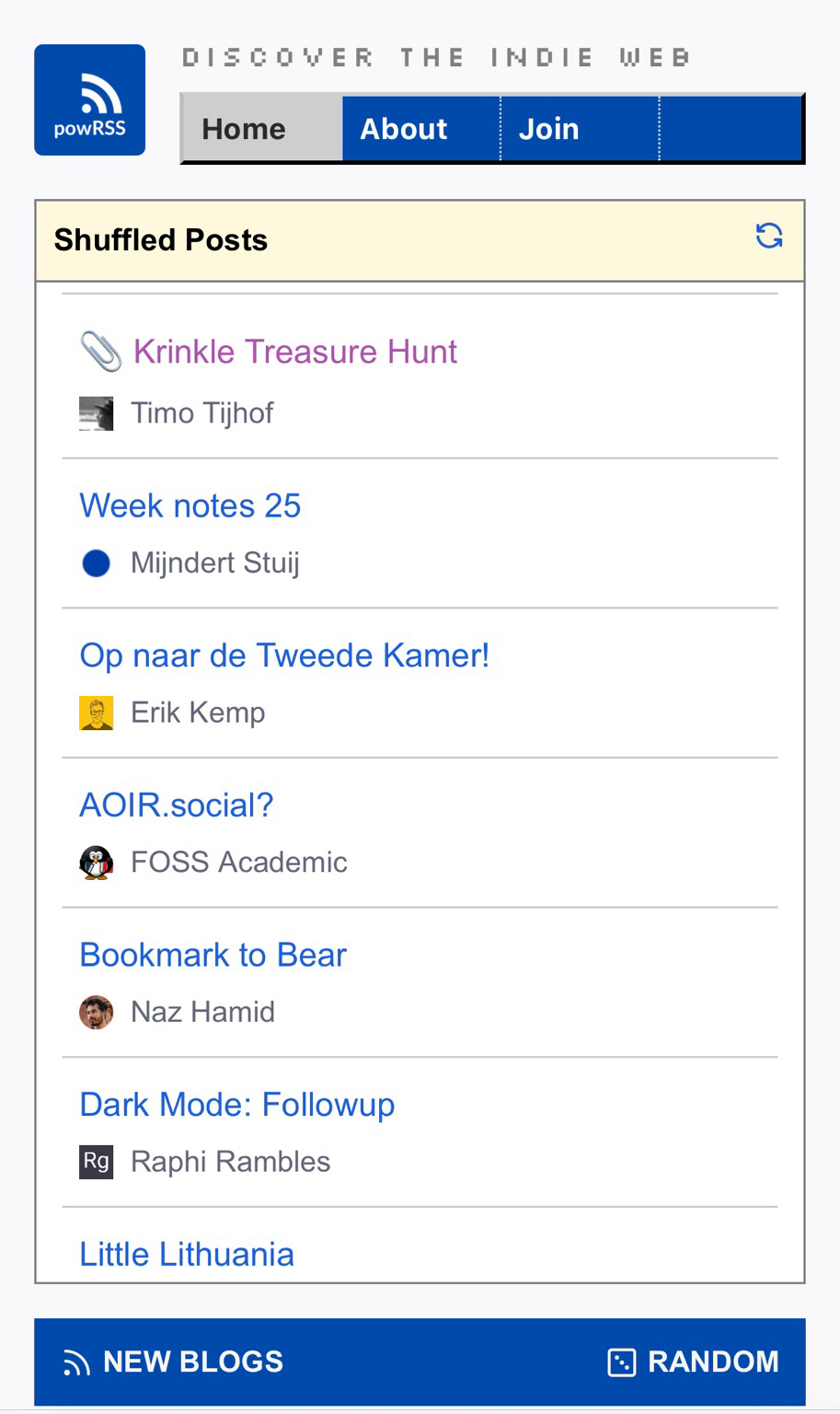Click the paperclip icon beside Krinkle Treasure Hunt
This screenshot has height=1414, width=840.
100,352
